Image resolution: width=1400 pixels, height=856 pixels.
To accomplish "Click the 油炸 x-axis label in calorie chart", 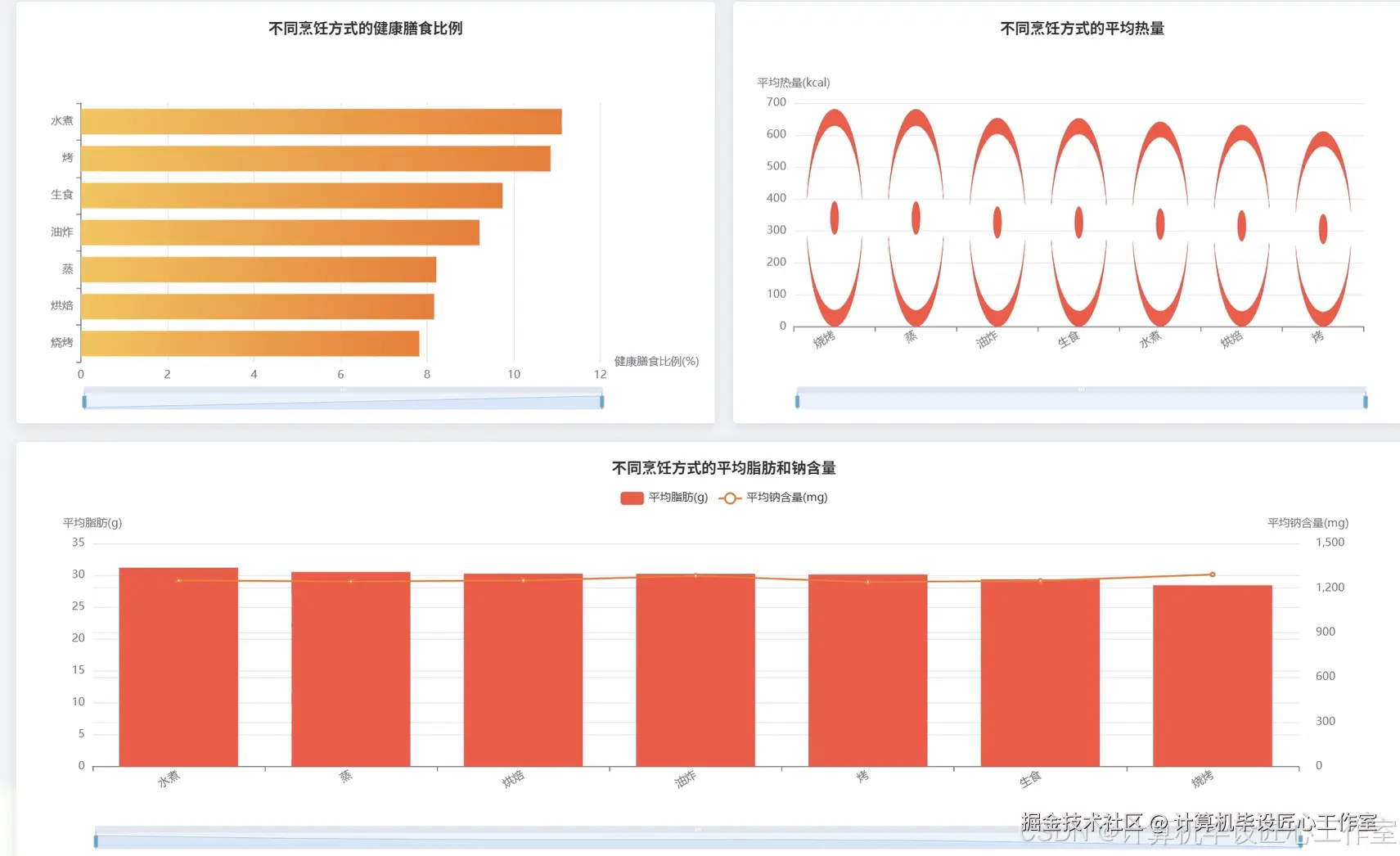I will (x=987, y=340).
